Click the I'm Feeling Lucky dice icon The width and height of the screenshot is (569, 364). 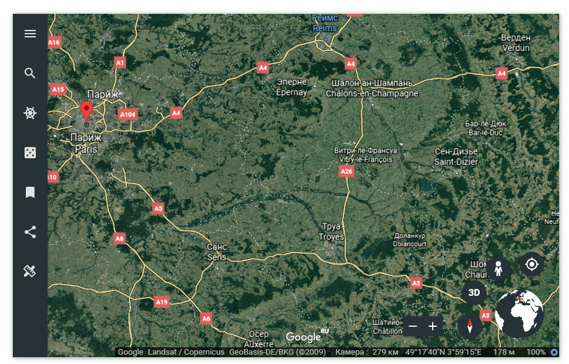click(30, 153)
